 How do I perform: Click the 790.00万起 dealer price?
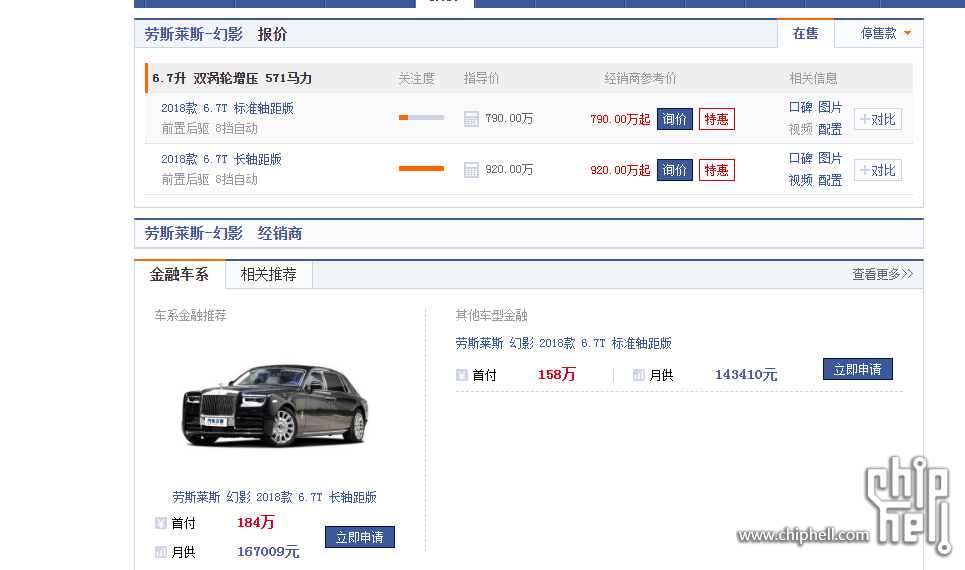coord(620,119)
